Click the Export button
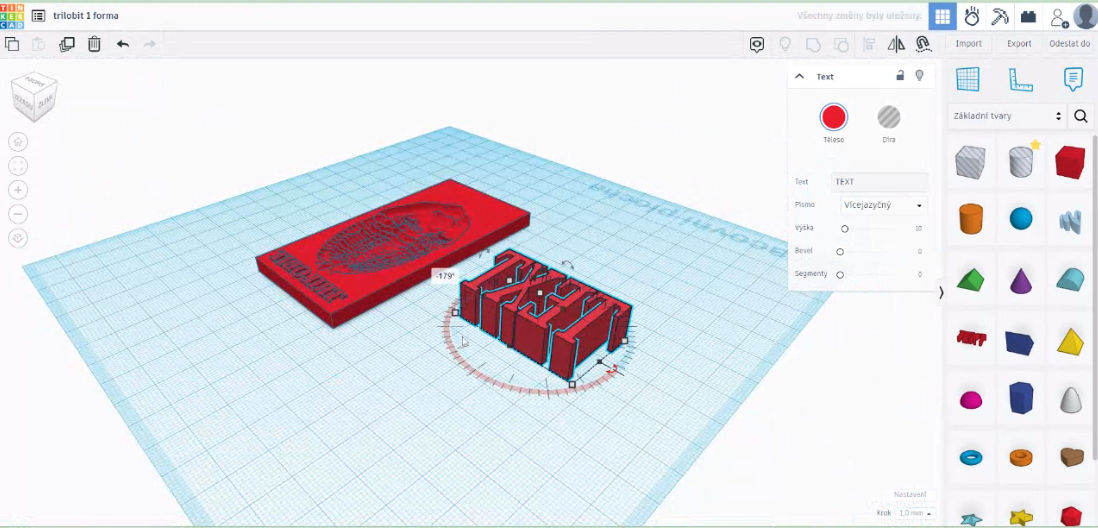The image size is (1098, 528). tap(1019, 44)
